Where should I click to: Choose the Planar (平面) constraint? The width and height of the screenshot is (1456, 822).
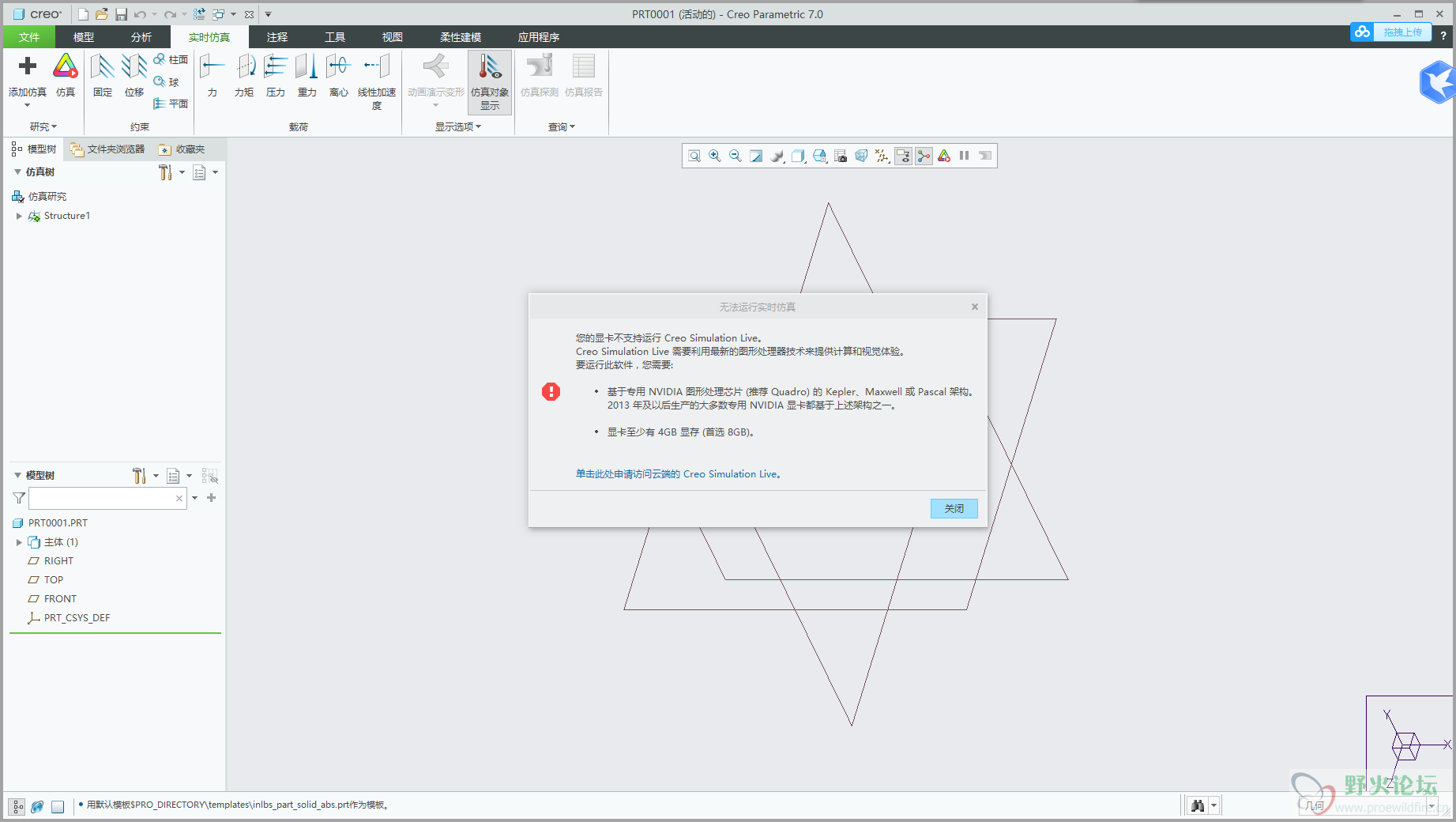(x=171, y=104)
